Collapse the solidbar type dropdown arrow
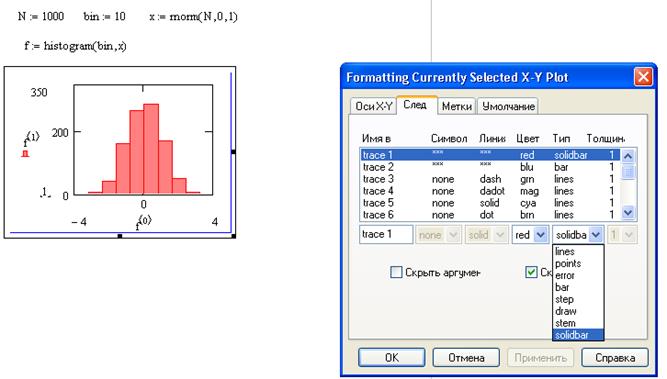667x379 pixels. tap(596, 235)
